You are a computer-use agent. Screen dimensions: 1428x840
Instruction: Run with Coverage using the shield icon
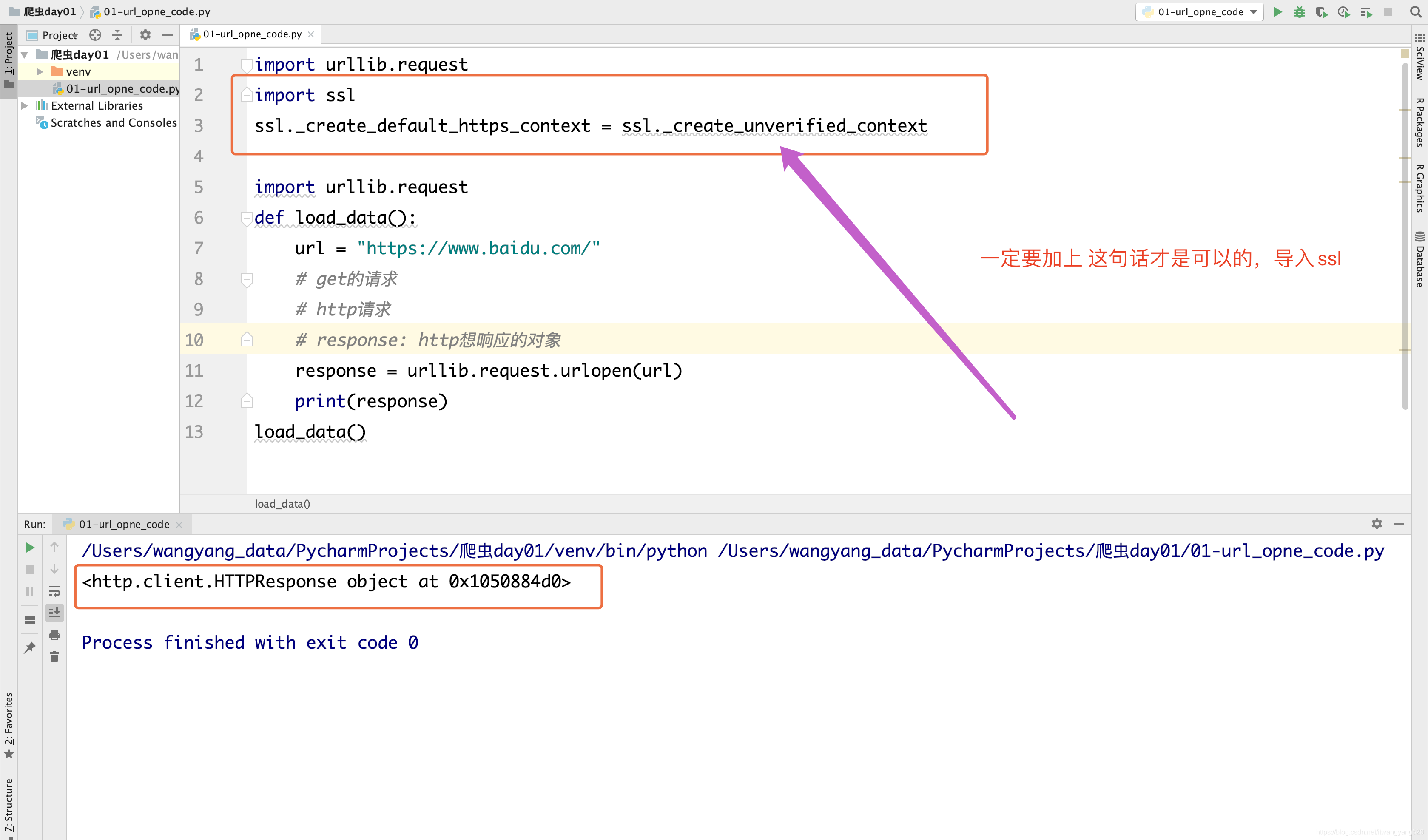pyautogui.click(x=1321, y=12)
